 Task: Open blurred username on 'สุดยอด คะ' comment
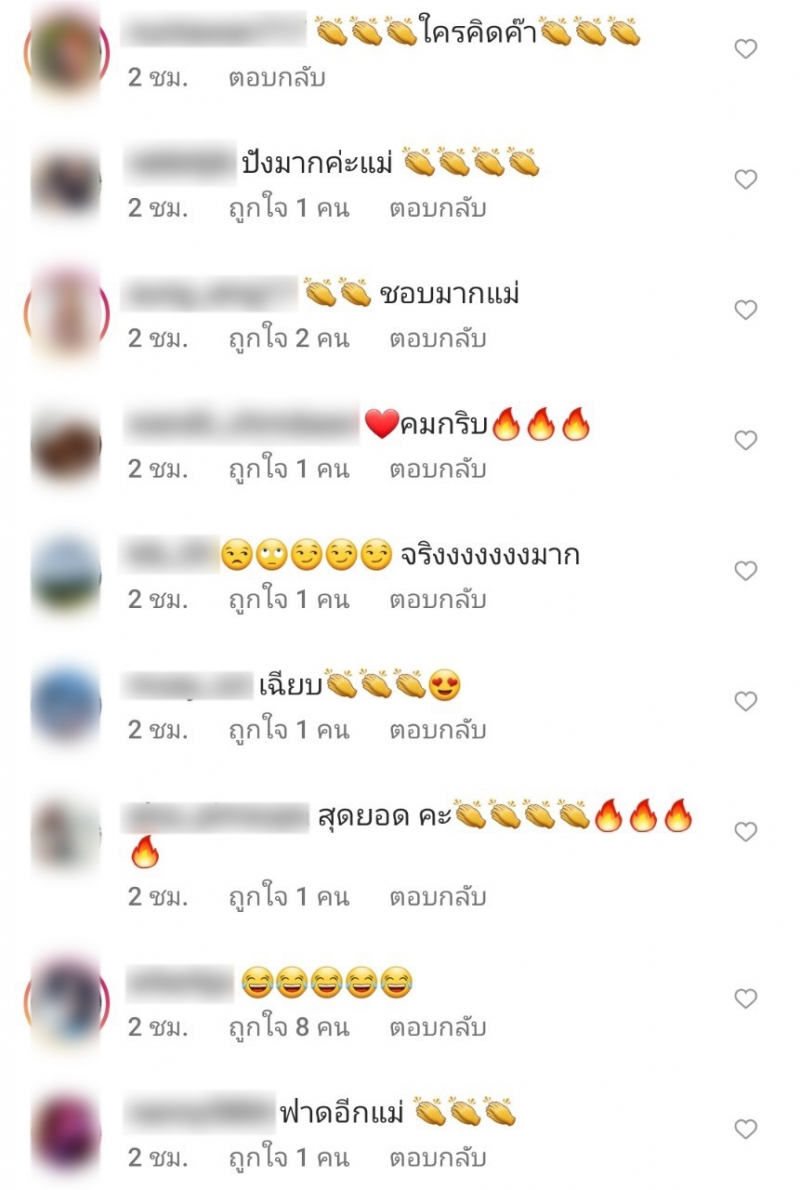pyautogui.click(x=217, y=818)
